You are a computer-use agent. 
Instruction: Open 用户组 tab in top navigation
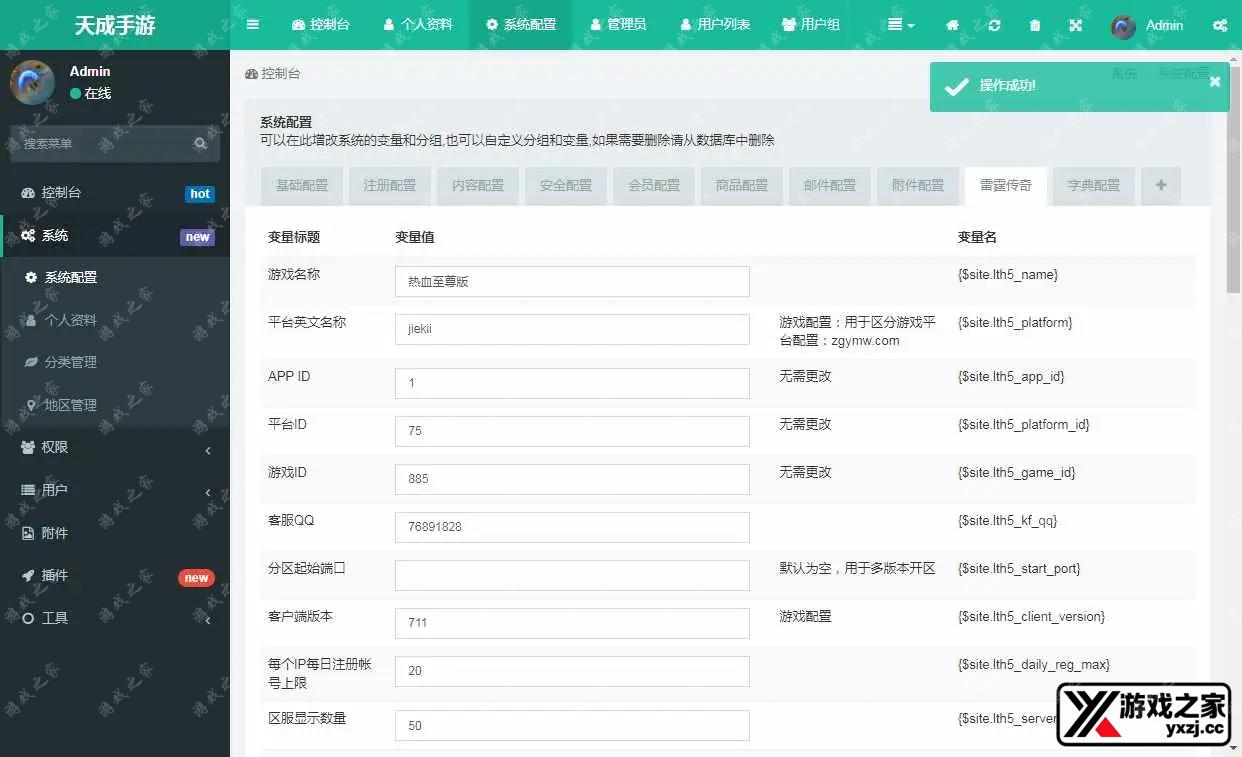[811, 25]
